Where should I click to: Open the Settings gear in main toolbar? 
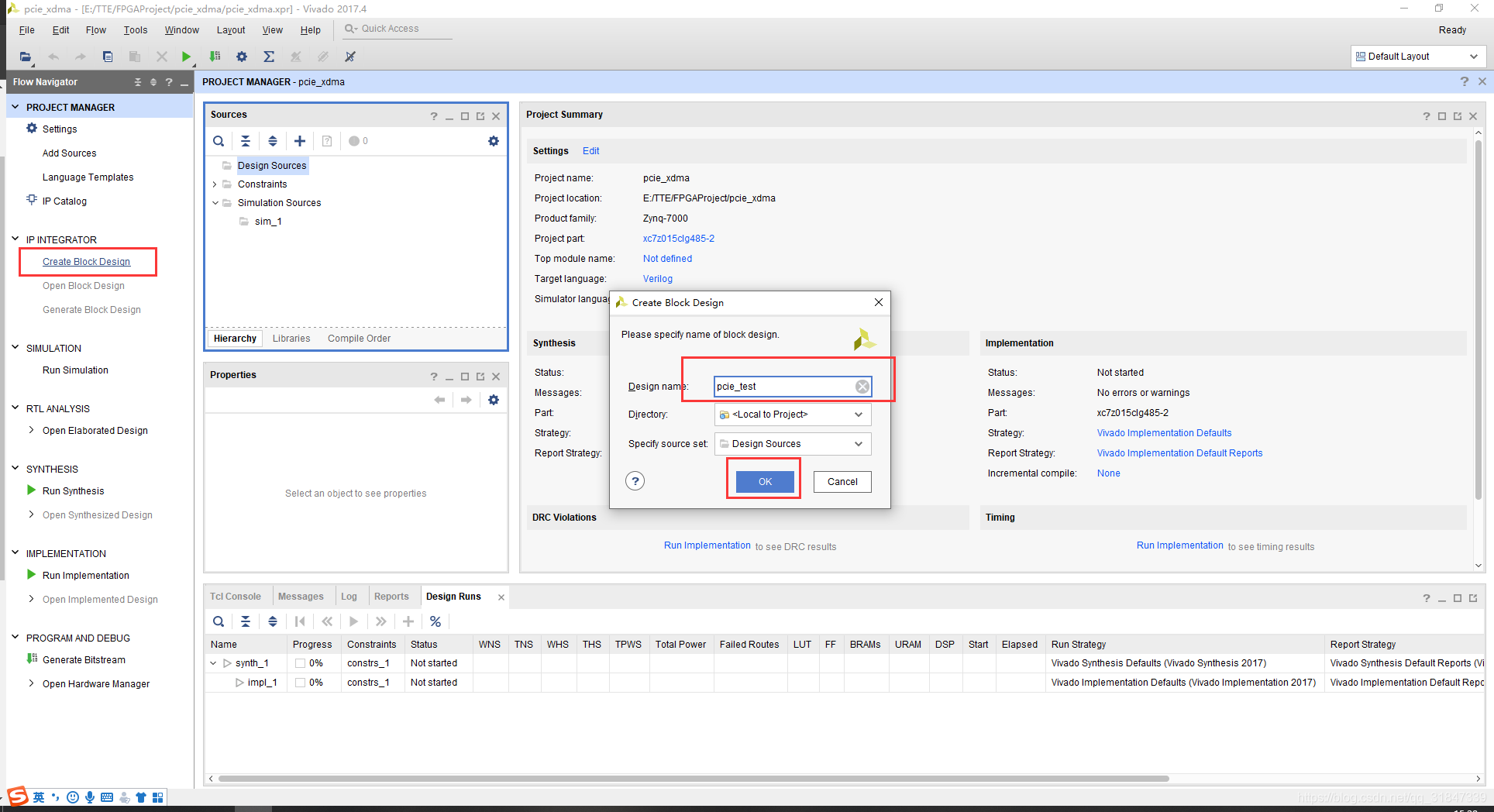[242, 57]
